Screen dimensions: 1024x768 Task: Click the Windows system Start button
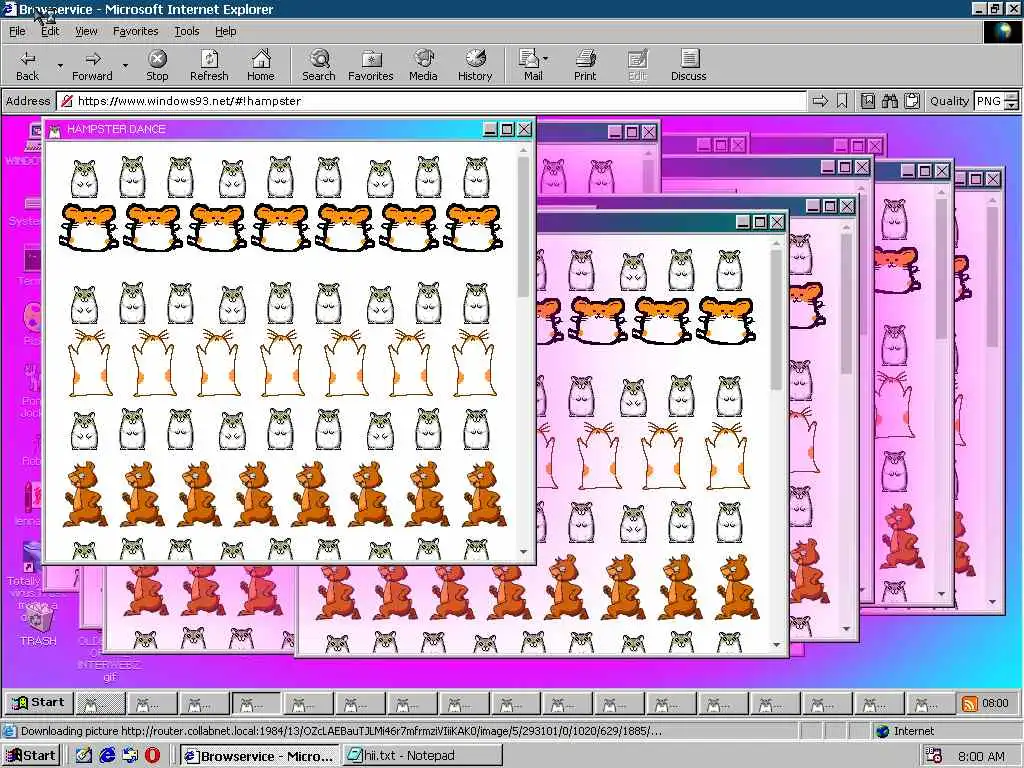[x=31, y=756]
